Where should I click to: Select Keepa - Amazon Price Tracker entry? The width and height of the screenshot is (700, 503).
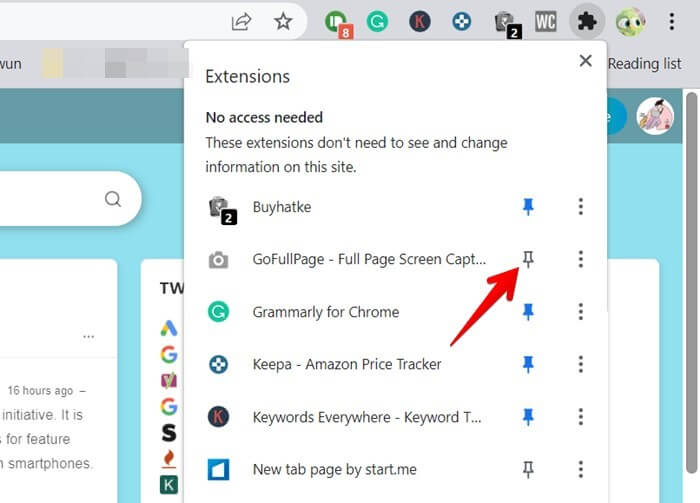pyautogui.click(x=346, y=364)
